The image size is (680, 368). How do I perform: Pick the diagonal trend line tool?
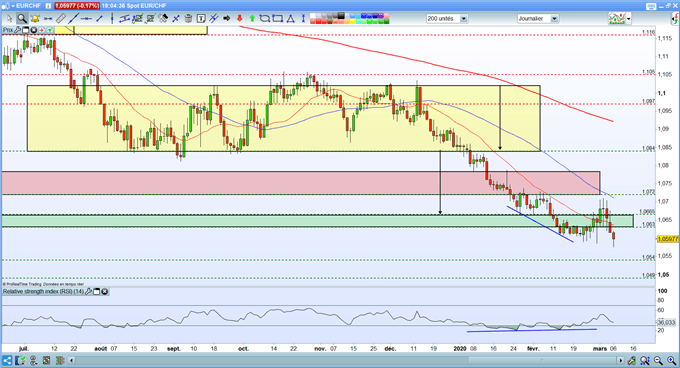[74, 19]
